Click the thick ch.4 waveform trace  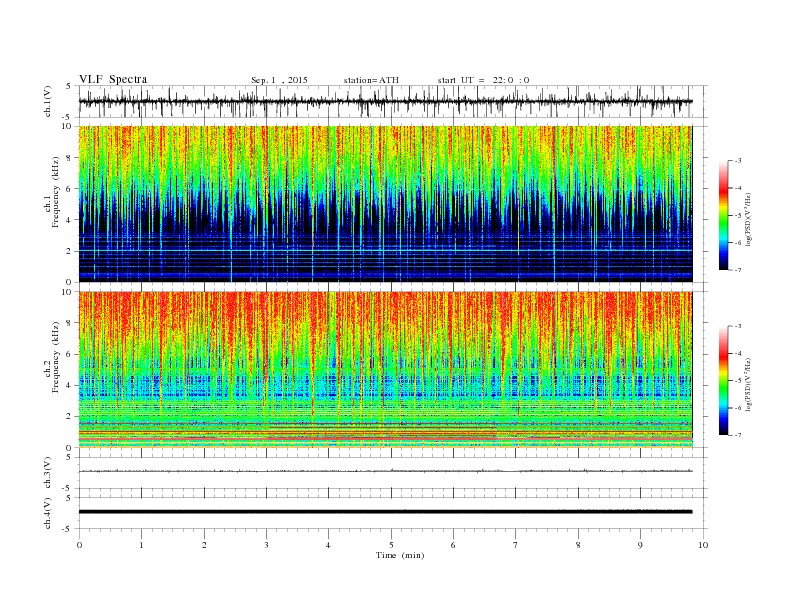coord(385,512)
